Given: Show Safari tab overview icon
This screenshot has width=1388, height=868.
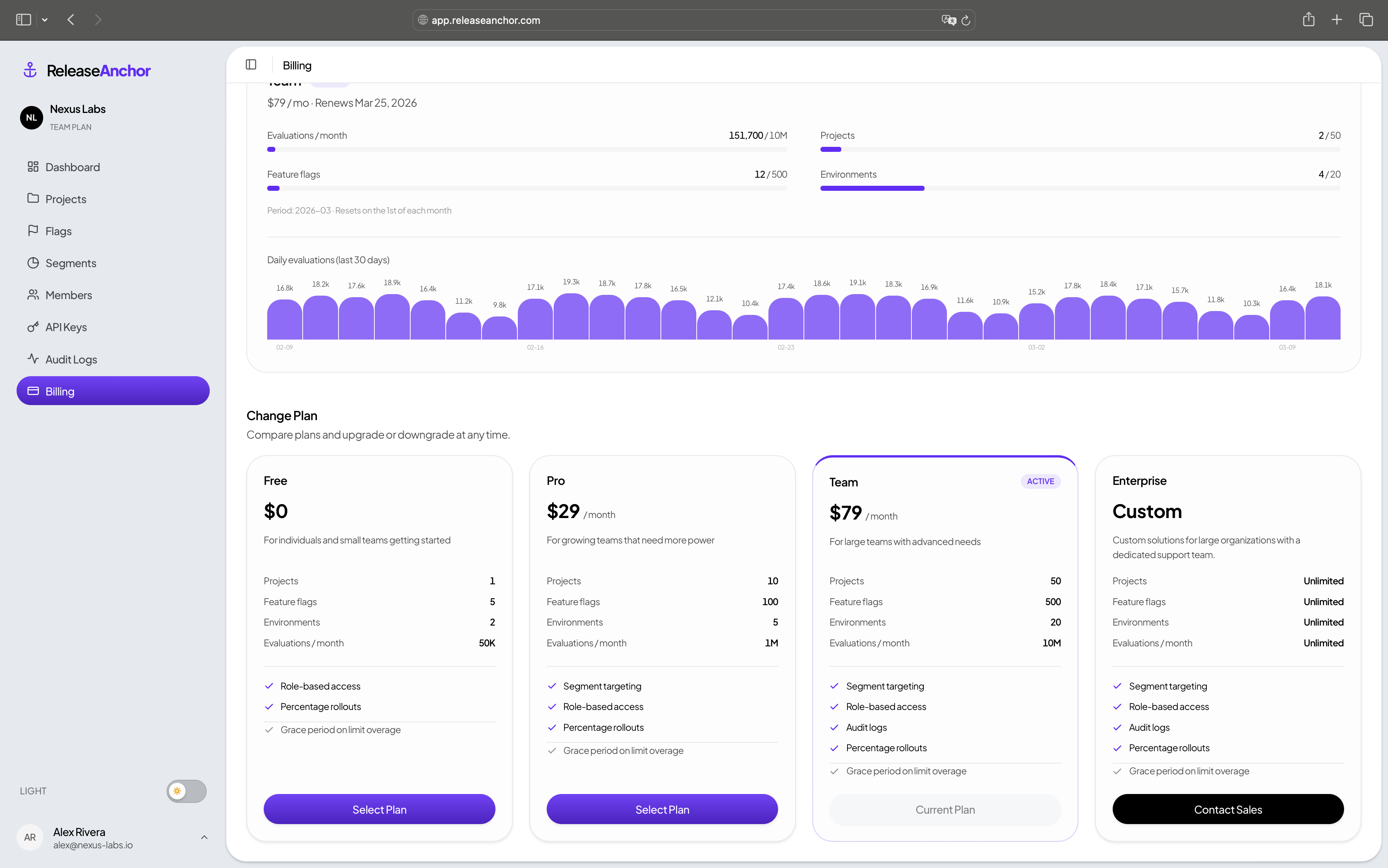Looking at the screenshot, I should tap(1366, 20).
